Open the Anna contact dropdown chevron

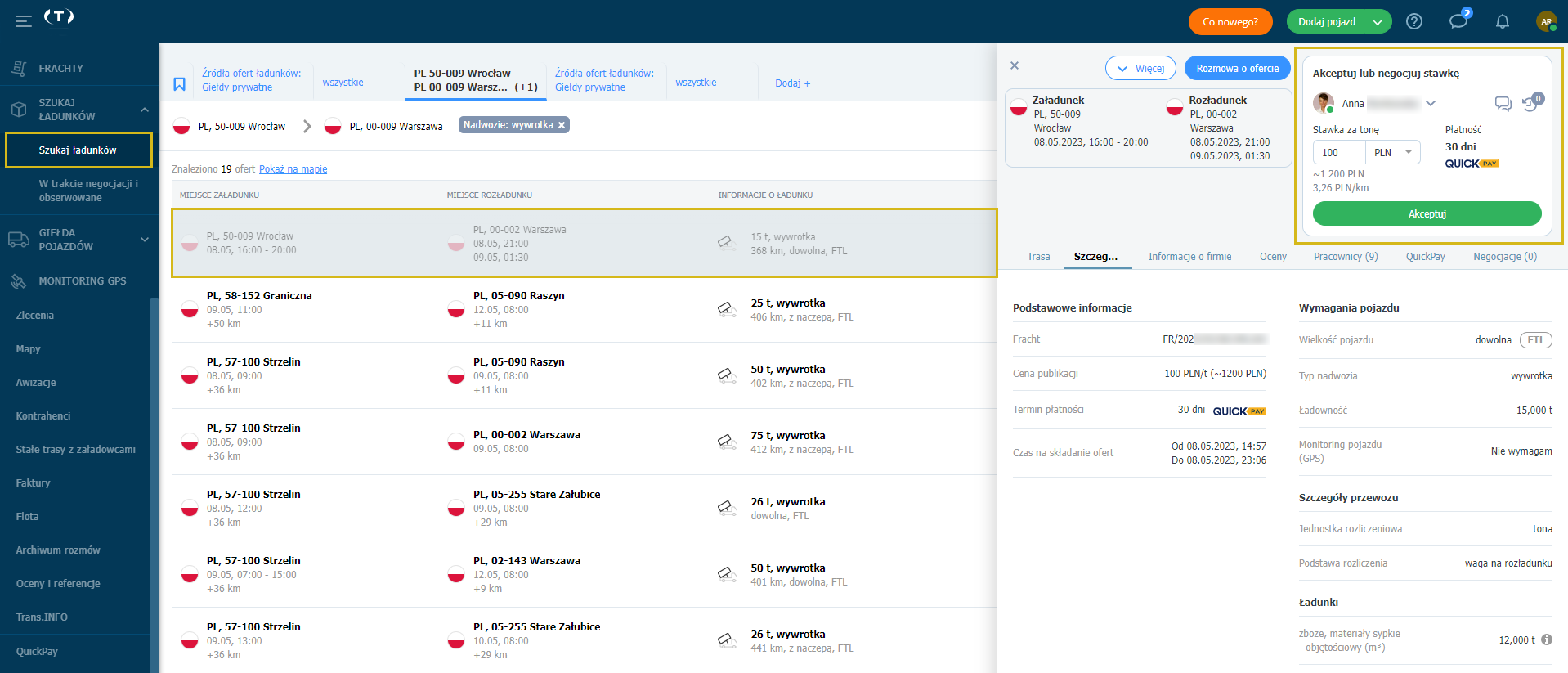pyautogui.click(x=1431, y=103)
